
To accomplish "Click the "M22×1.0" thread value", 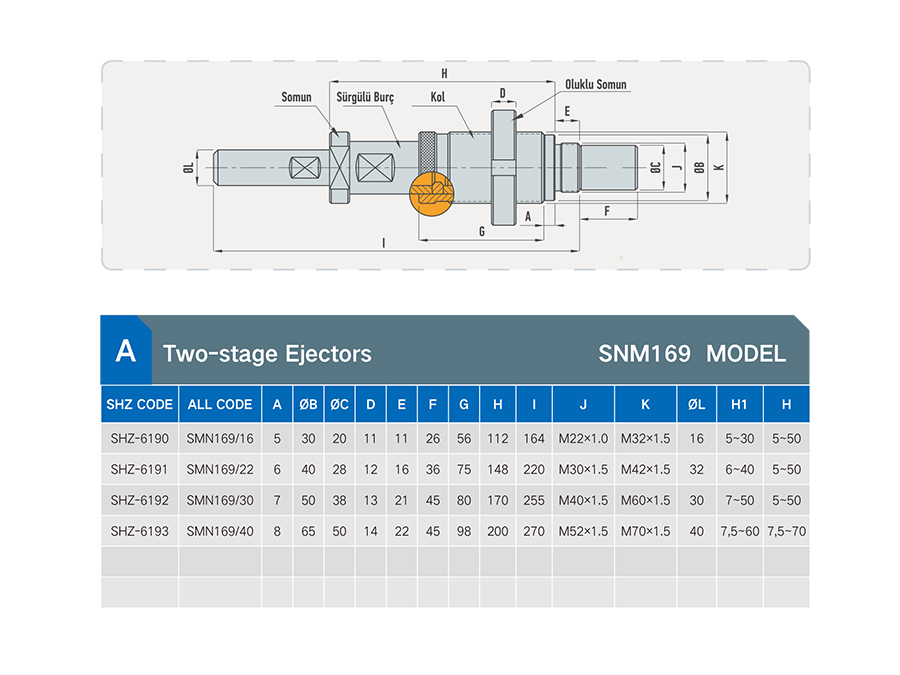I will pyautogui.click(x=583, y=439).
